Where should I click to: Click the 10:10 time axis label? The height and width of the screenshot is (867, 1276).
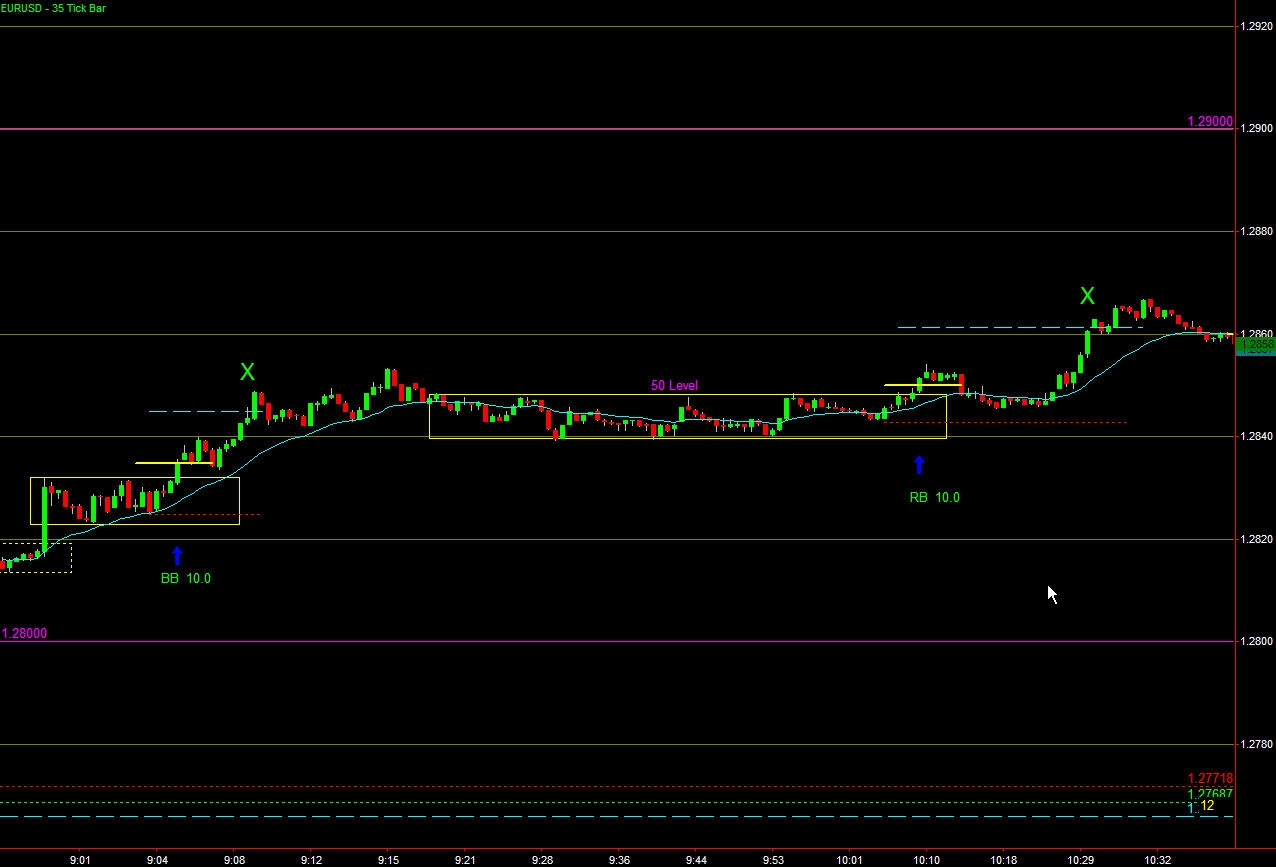click(x=926, y=859)
